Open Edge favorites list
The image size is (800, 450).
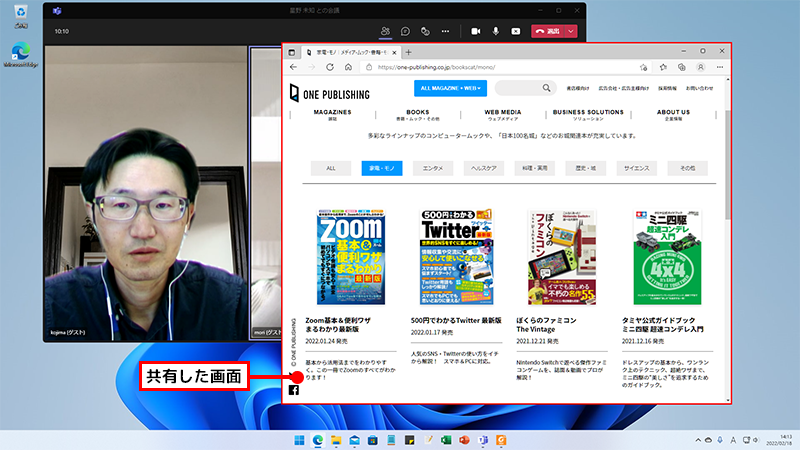(663, 67)
